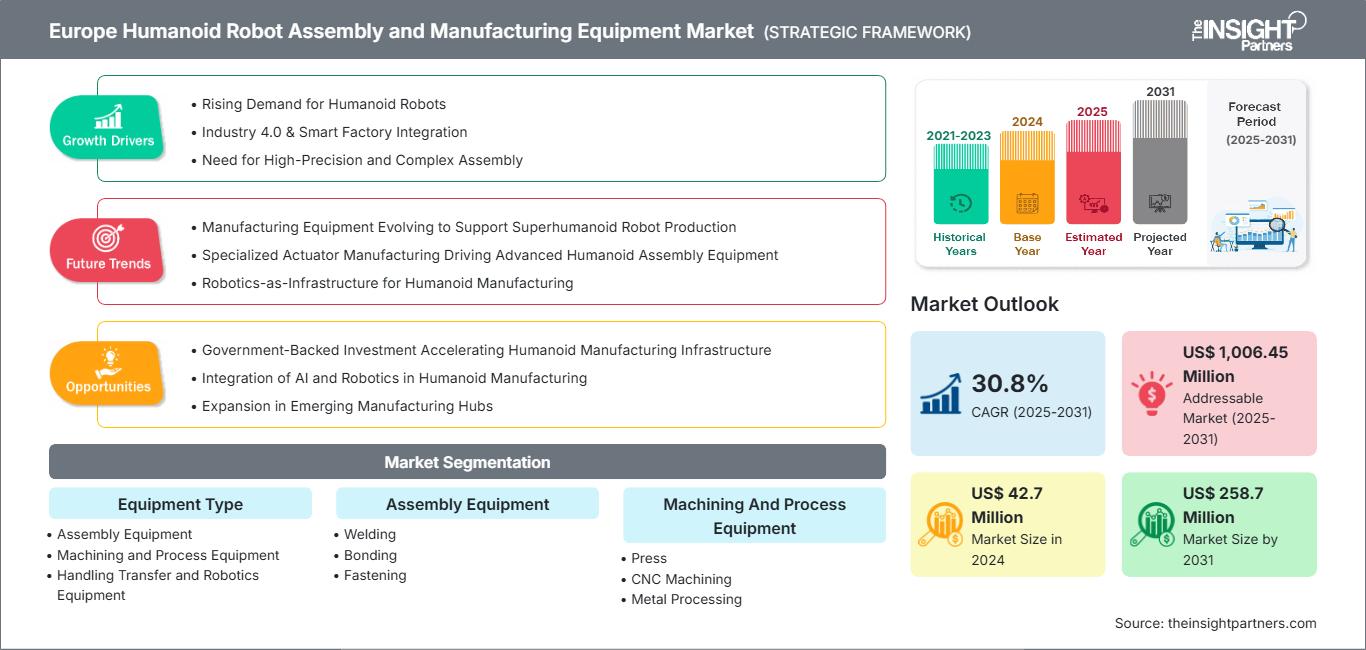Click the Estimated Year gear icon
Screen dimensions: 1366x650
1093,203
